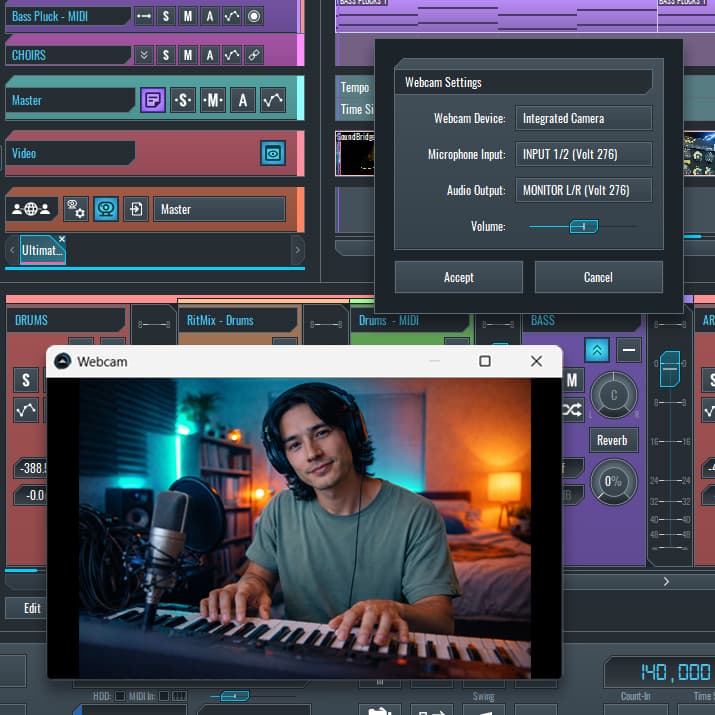Viewport: 715px width, 715px height.
Task: Click the link icon on CHOIRS track
Action: (x=254, y=55)
